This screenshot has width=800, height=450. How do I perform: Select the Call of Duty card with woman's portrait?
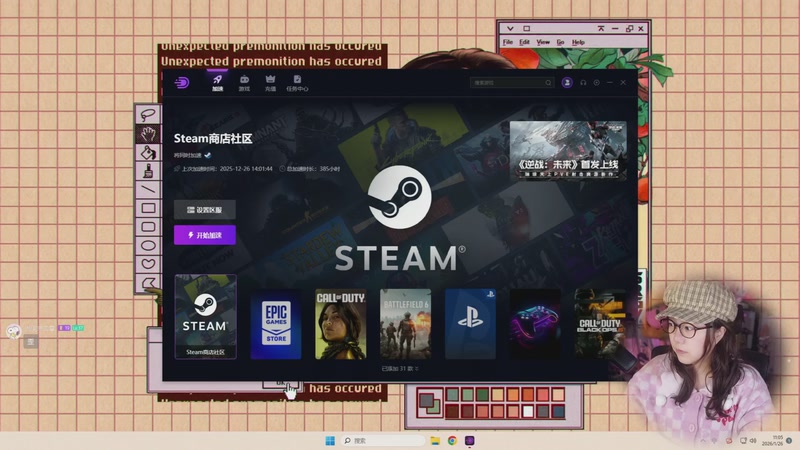[x=340, y=324]
